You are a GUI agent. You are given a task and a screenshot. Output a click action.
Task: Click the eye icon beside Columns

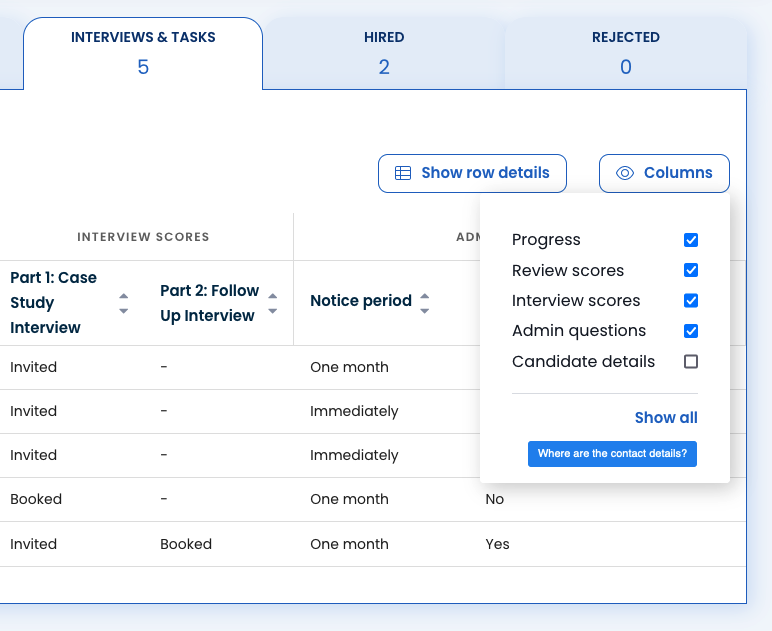tap(625, 173)
